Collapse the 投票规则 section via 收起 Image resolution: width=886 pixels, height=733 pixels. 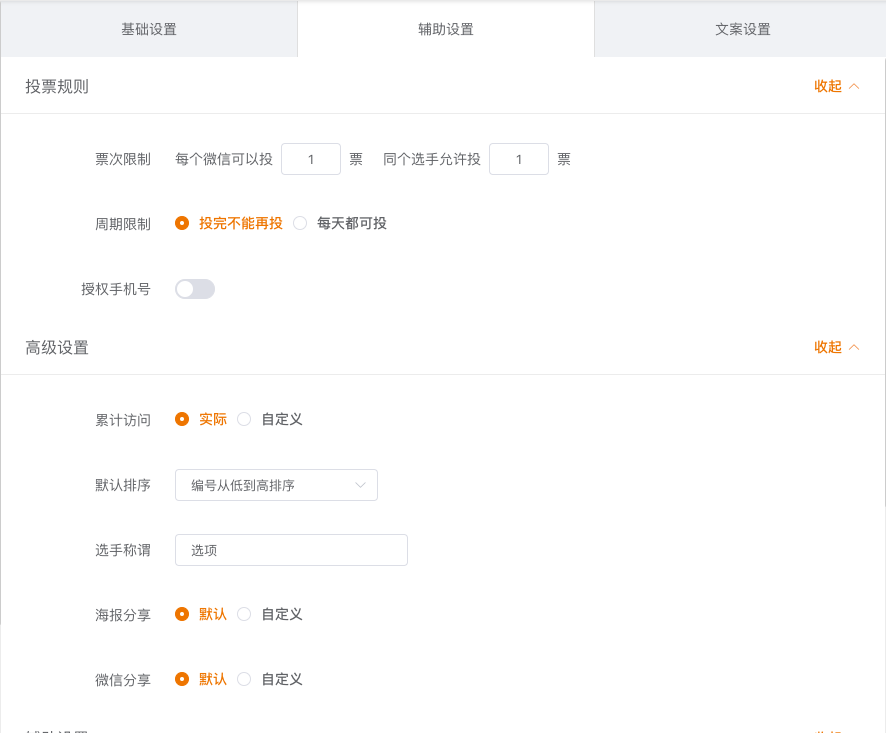click(828, 86)
